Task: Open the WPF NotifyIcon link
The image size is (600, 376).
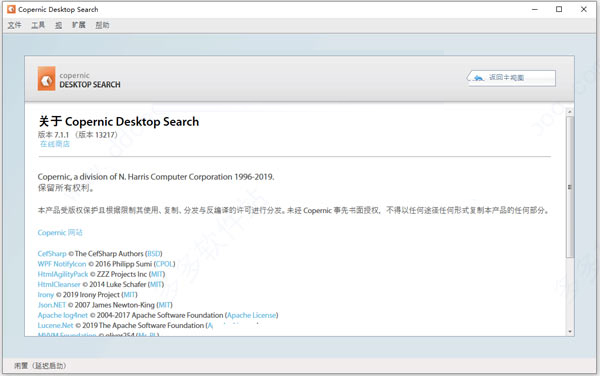Action: [x=62, y=264]
